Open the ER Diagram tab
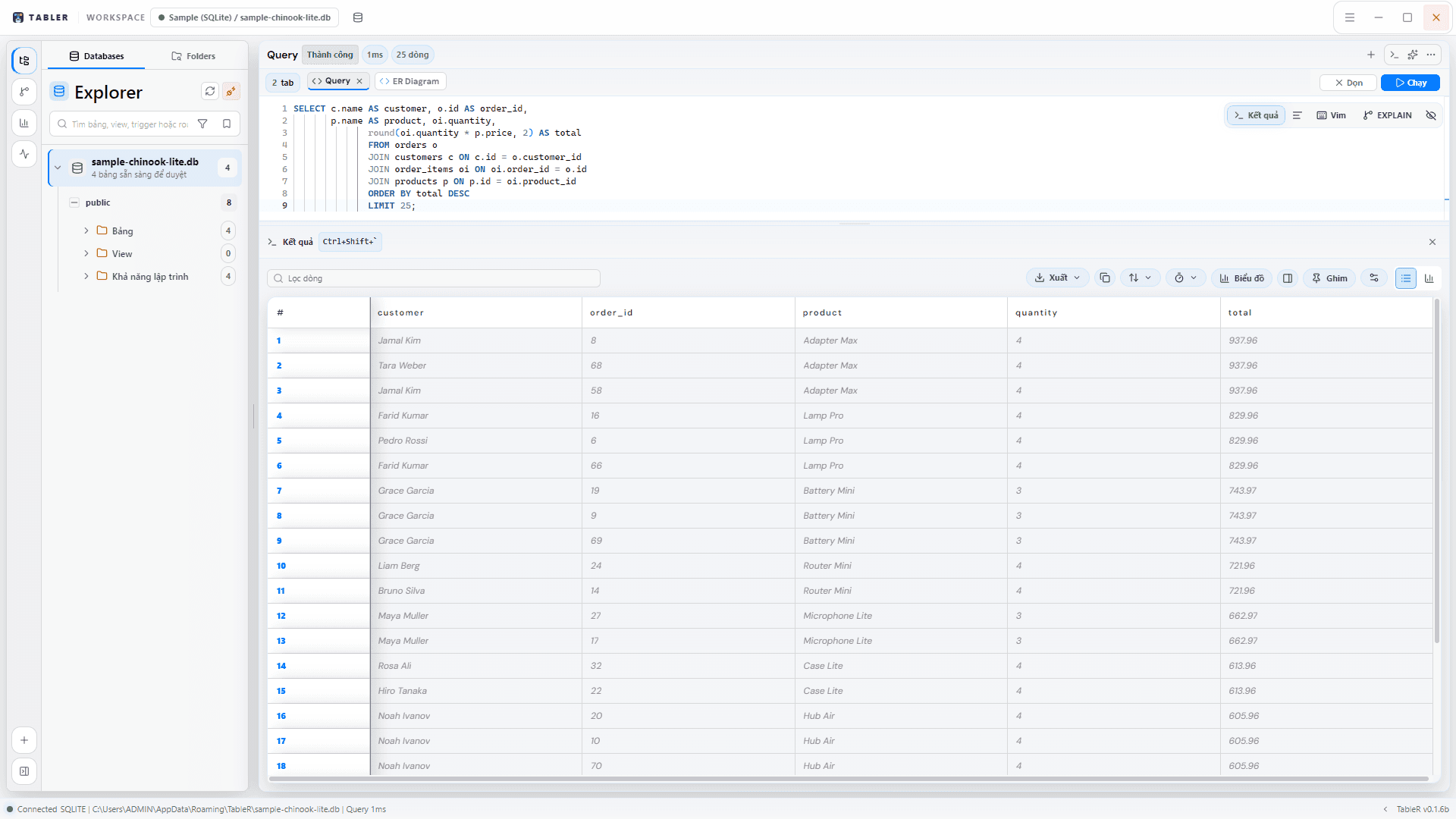Image resolution: width=1456 pixels, height=819 pixels. click(x=410, y=81)
